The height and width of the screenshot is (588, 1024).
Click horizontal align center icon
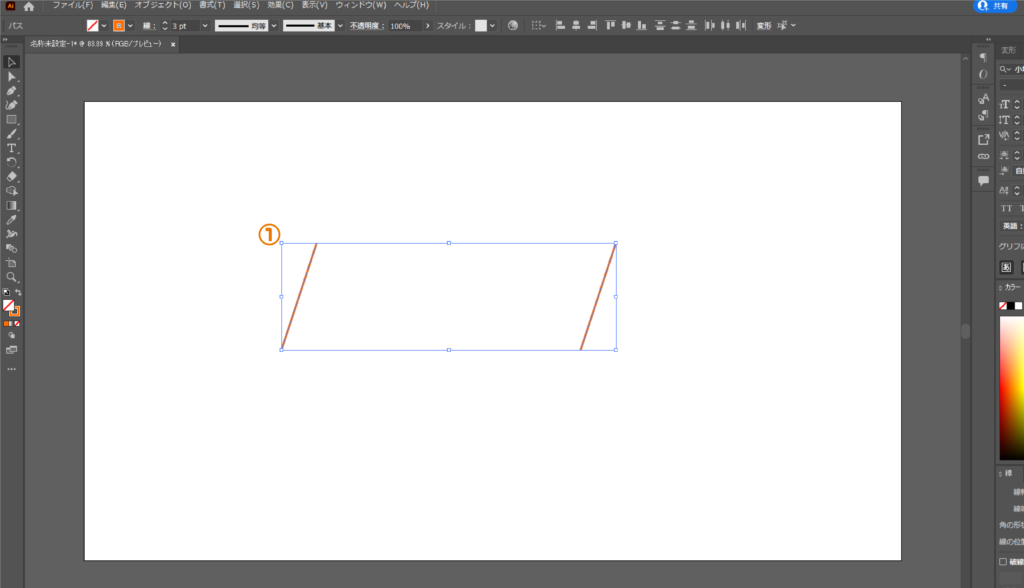coord(576,25)
